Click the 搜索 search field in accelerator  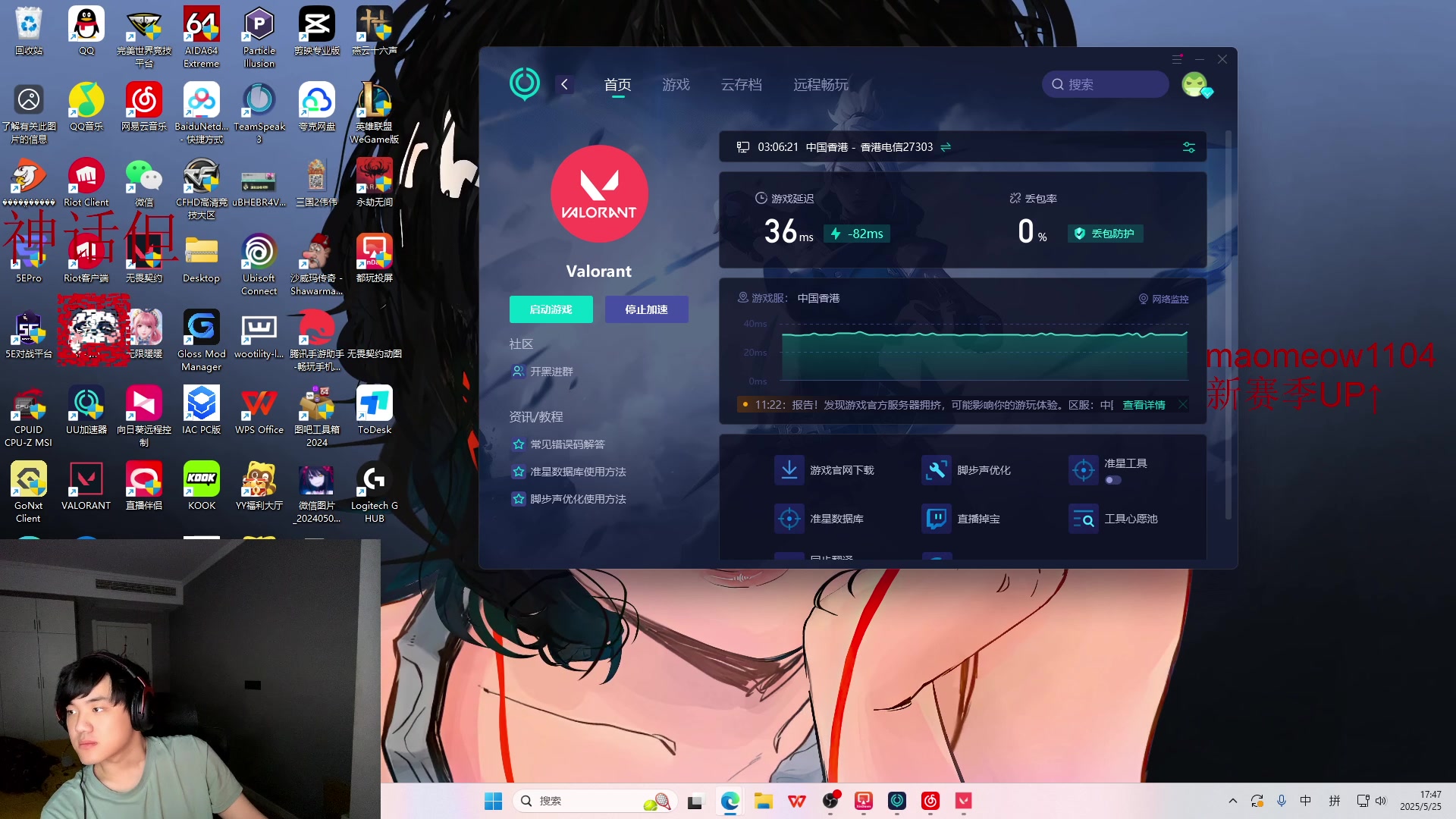[1105, 84]
